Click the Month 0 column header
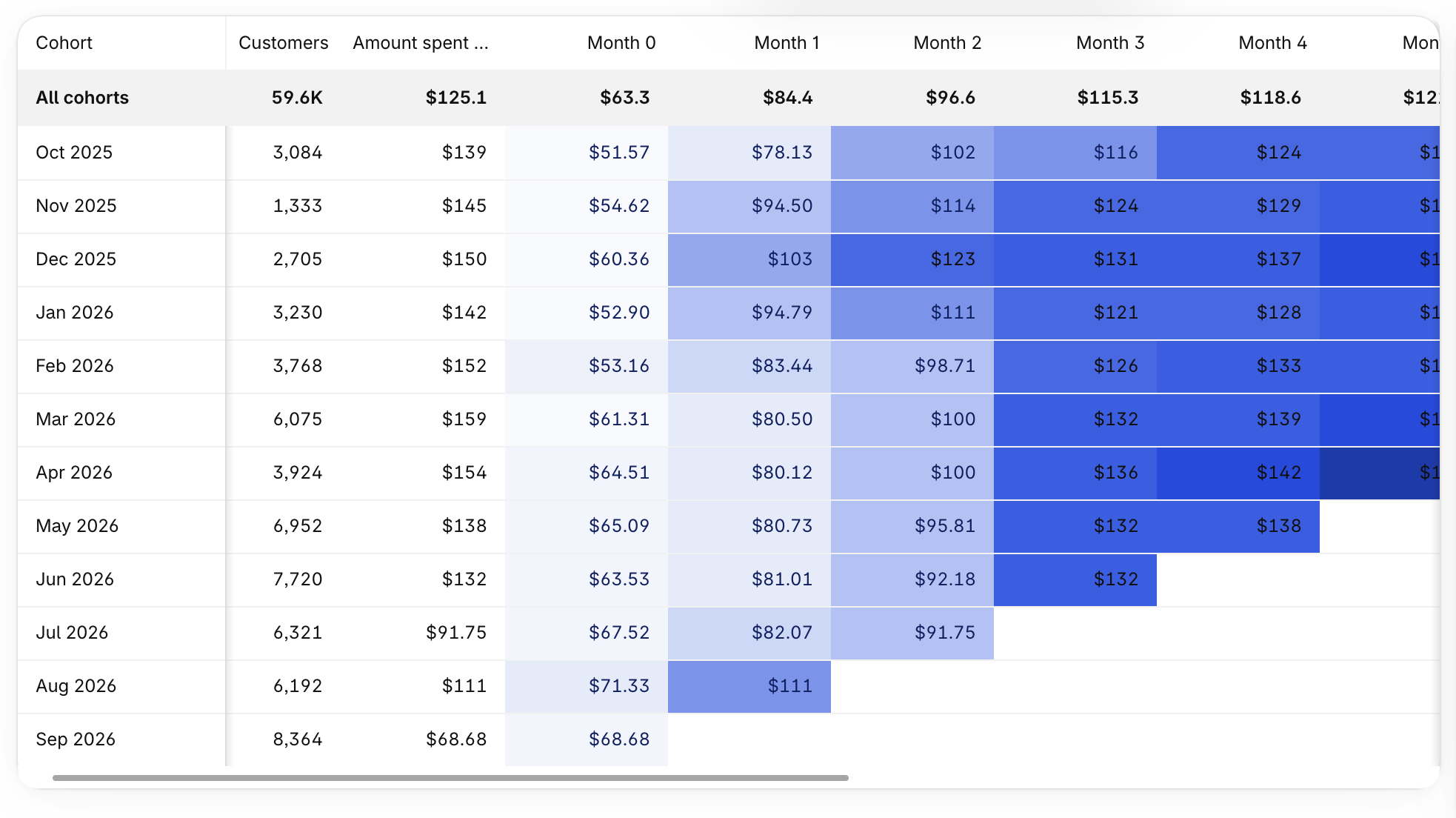1456x818 pixels. (x=621, y=43)
